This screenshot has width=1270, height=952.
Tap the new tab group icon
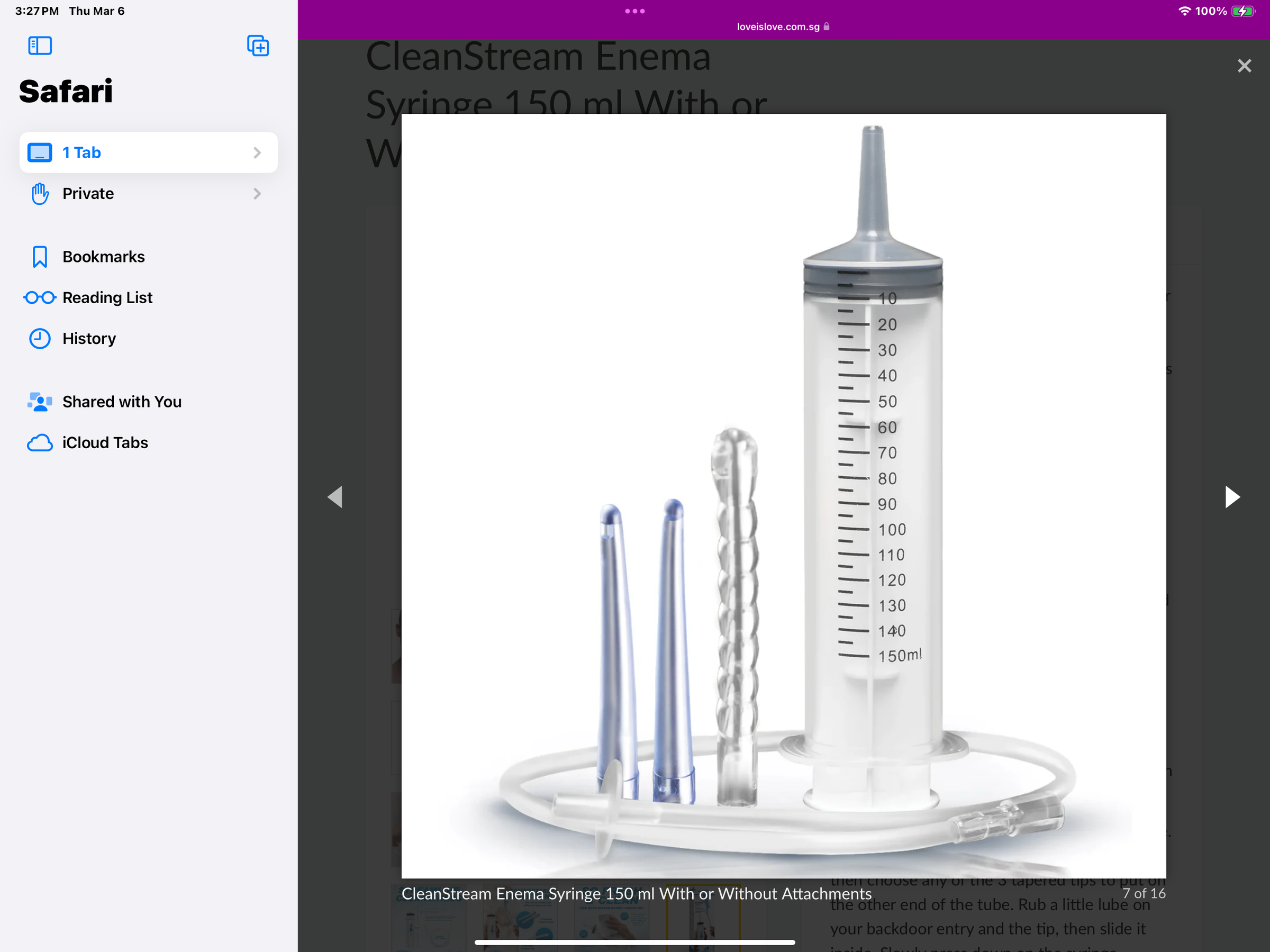click(x=258, y=46)
